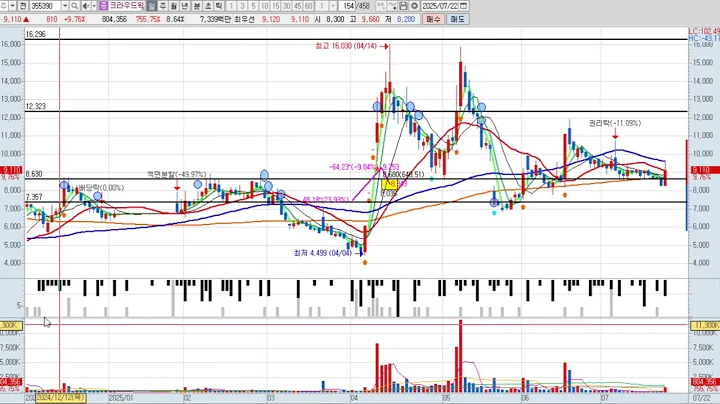Open the custom interval dropdown arrow
Viewport: 720px width, 404px height.
[332, 6]
